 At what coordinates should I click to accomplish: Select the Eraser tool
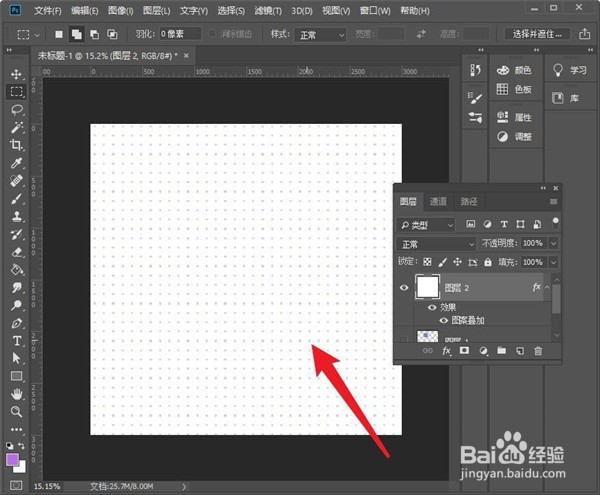tap(16, 252)
